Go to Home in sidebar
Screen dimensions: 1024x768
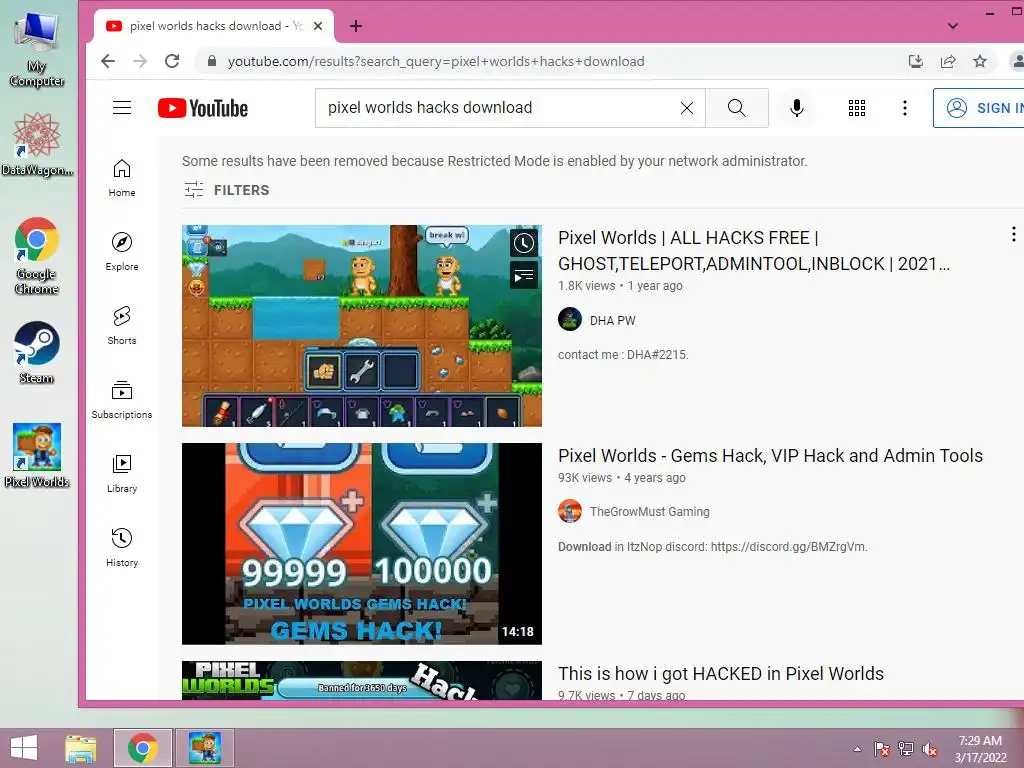click(x=122, y=178)
